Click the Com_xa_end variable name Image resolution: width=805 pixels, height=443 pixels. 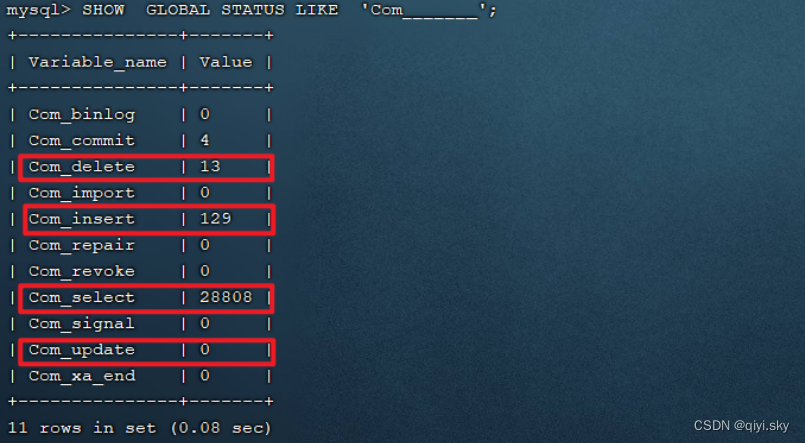pyautogui.click(x=82, y=376)
